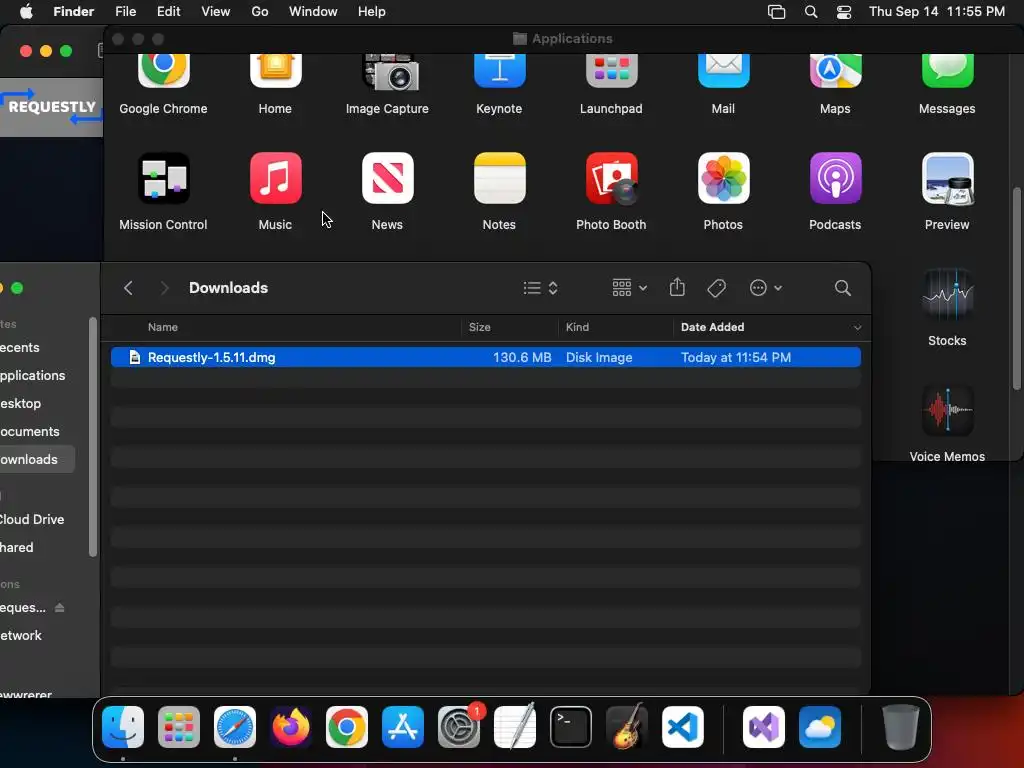
Task: Click the Today at 11:54 PM date cell
Action: click(735, 357)
